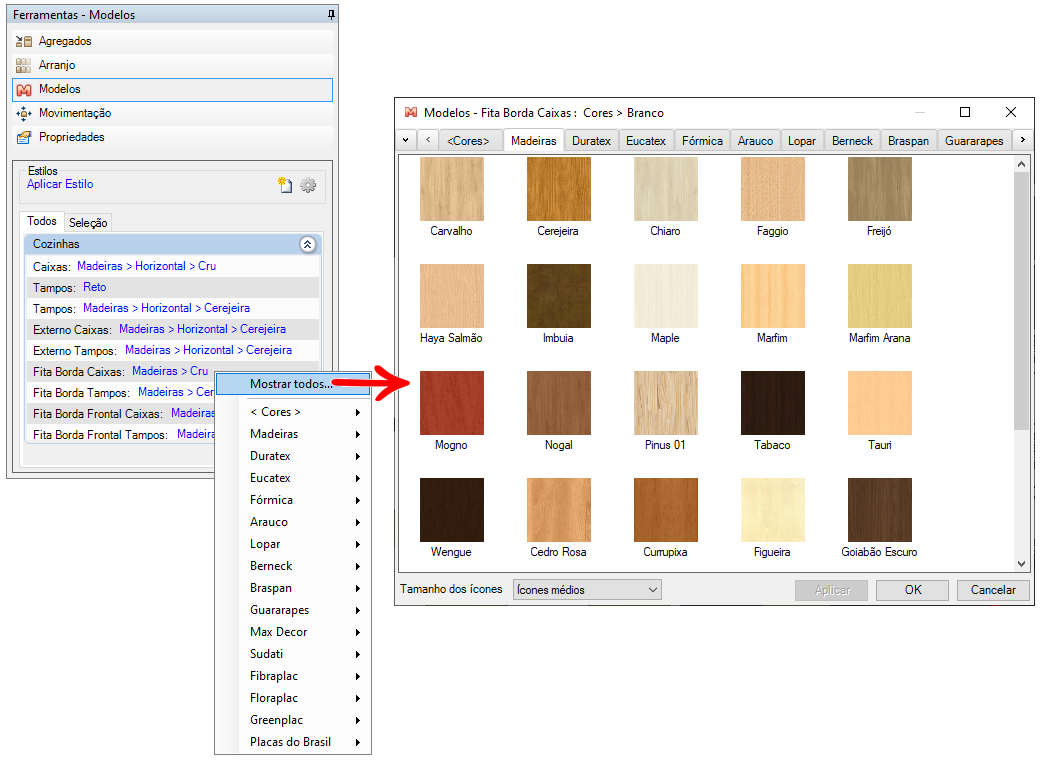Click Aplicar Estilo link
This screenshot has height=763, width=1042.
[x=60, y=185]
